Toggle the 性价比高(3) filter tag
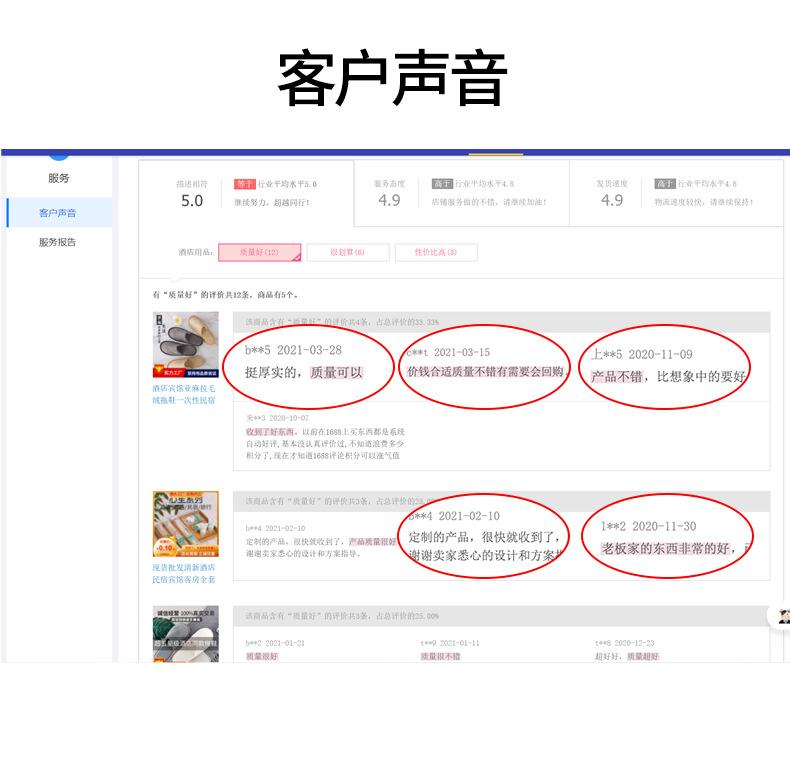This screenshot has height=774, width=790. point(436,253)
